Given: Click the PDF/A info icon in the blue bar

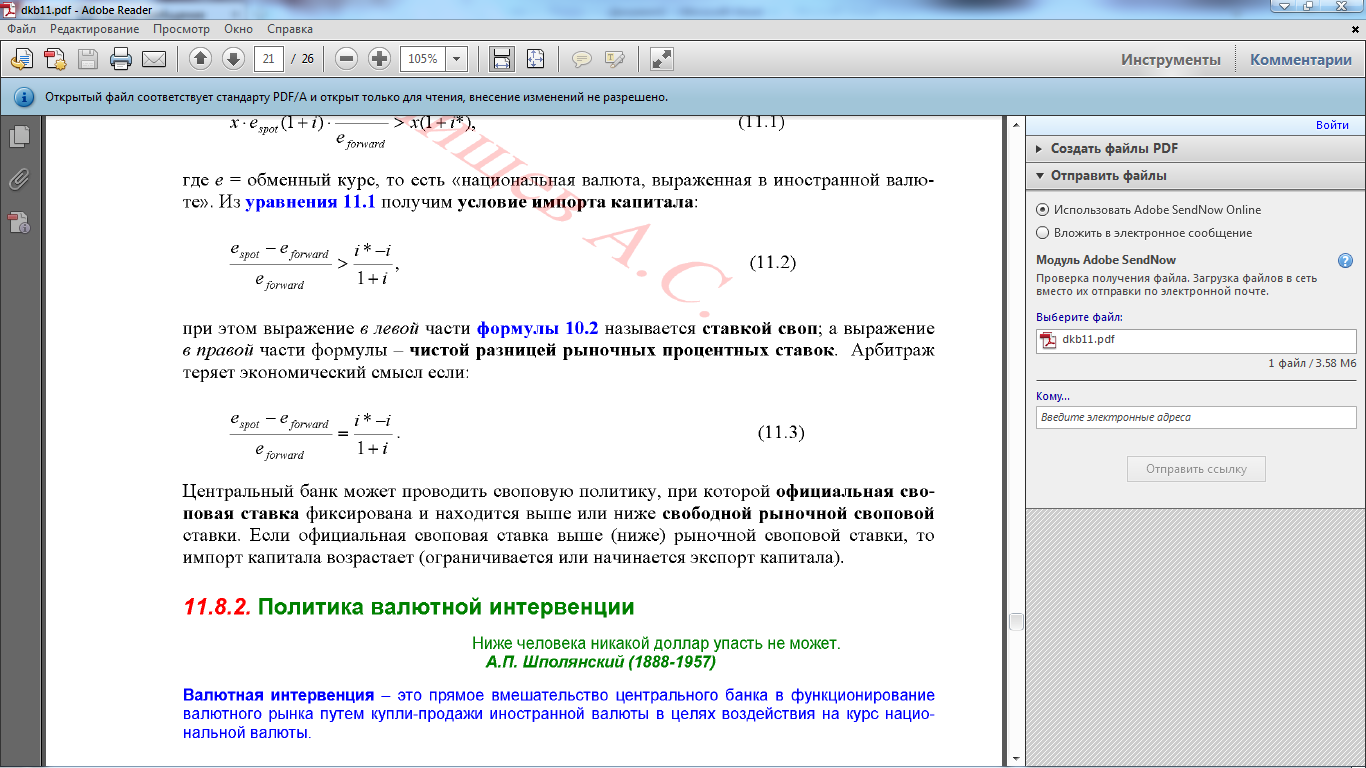Looking at the screenshot, I should [x=23, y=98].
